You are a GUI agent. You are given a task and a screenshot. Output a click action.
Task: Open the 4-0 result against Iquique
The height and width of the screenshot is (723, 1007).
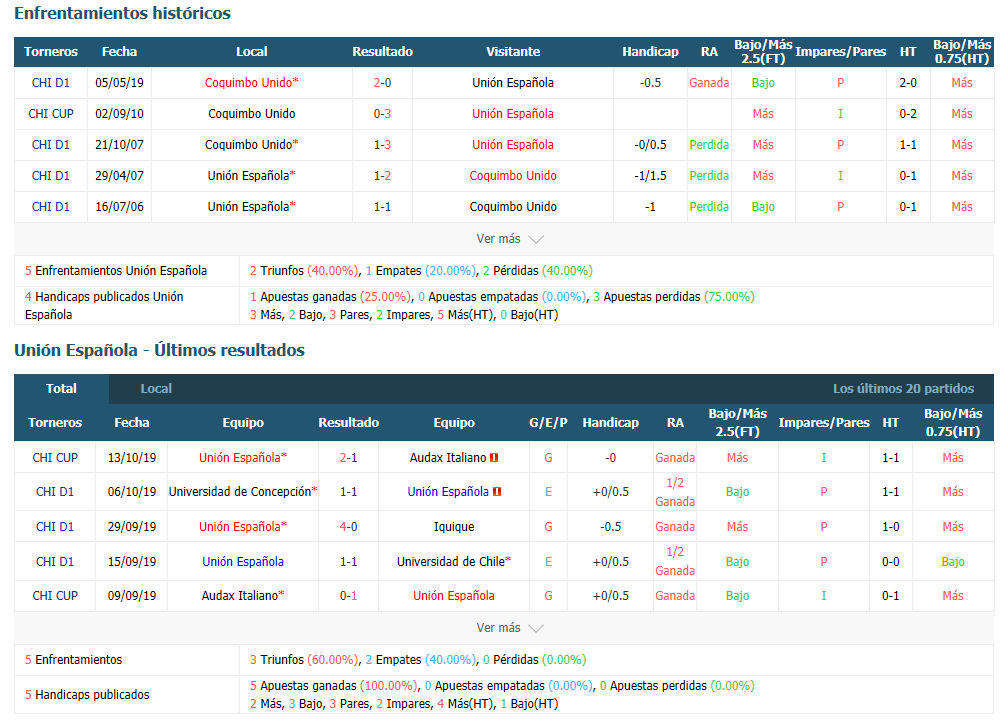pyautogui.click(x=348, y=527)
